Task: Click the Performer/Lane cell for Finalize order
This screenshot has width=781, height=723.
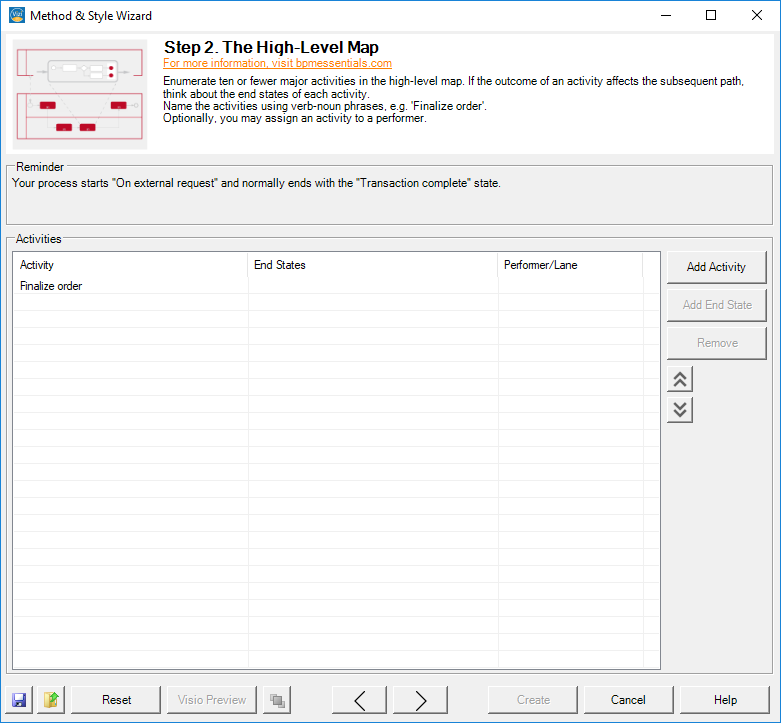Action: (x=570, y=286)
